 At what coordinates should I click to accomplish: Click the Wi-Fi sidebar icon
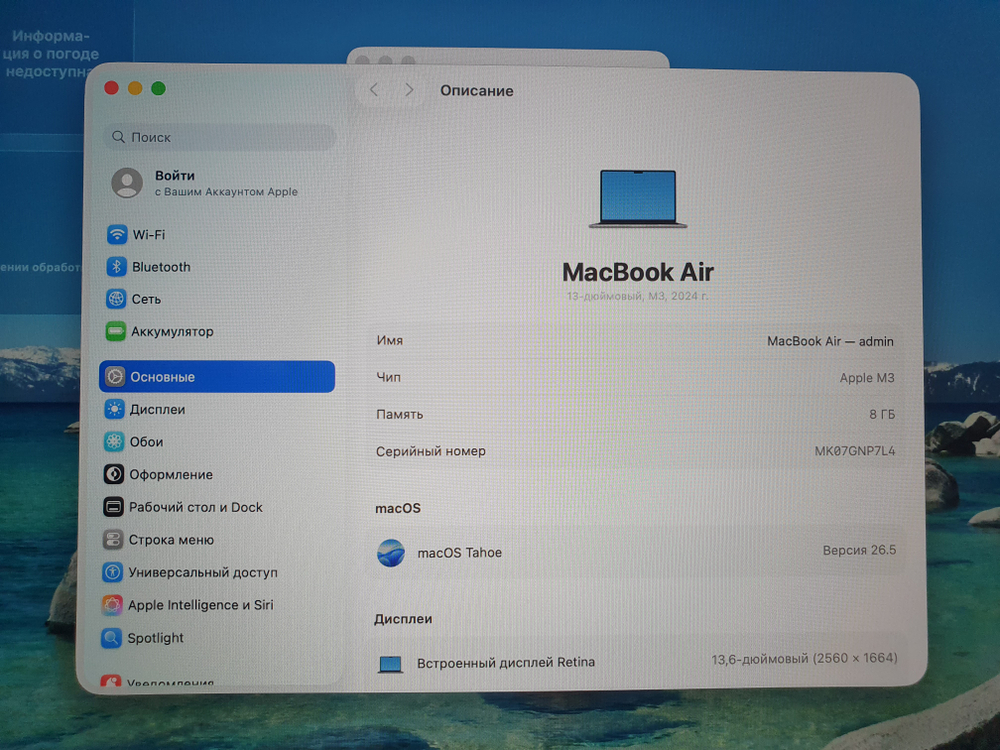coord(117,234)
